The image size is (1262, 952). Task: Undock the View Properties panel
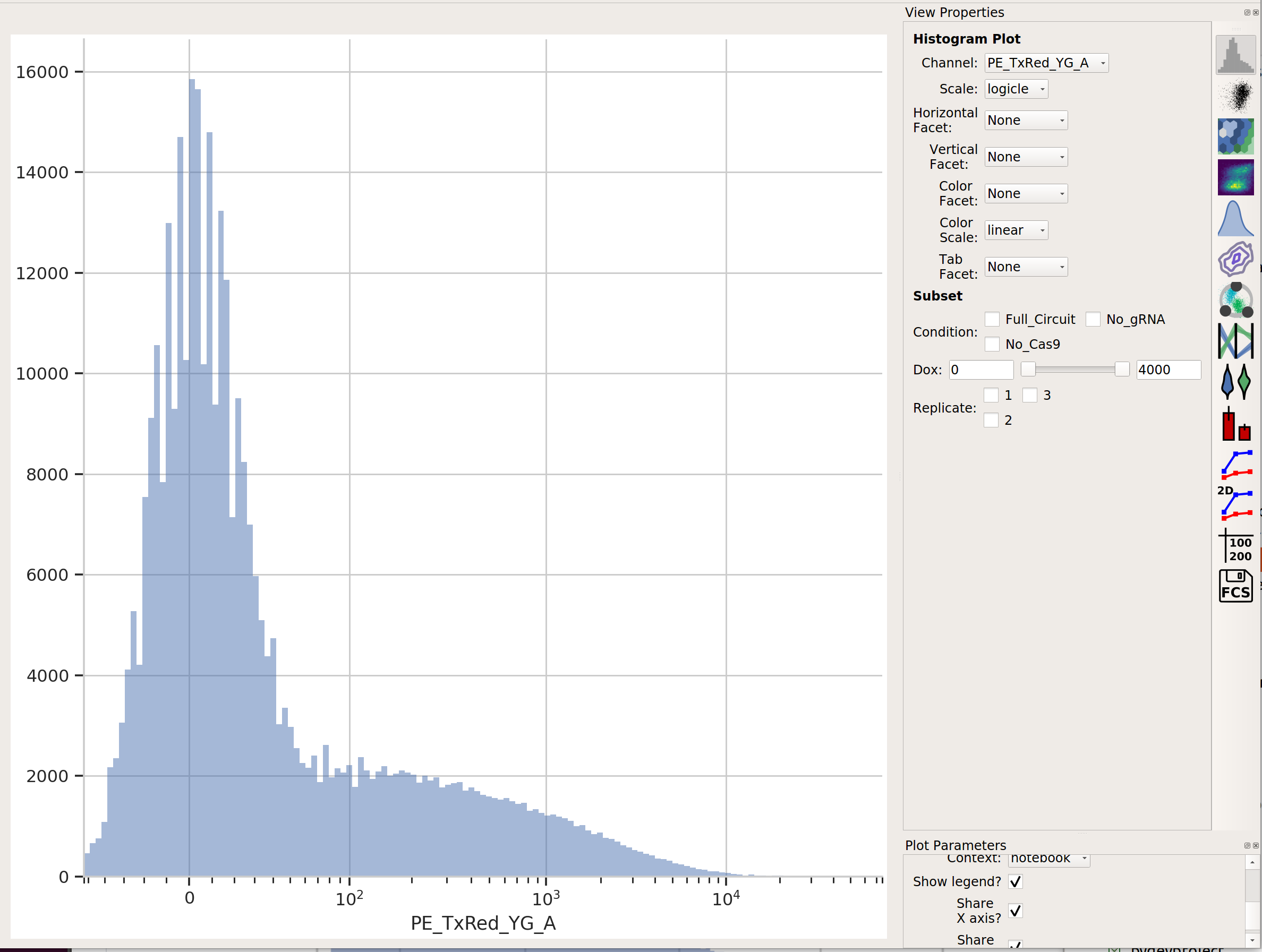click(x=1247, y=13)
